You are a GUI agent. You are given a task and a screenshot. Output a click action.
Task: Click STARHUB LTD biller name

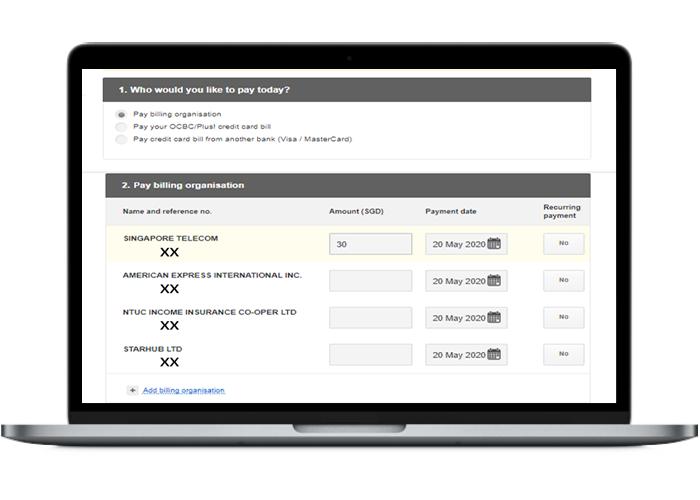click(153, 349)
